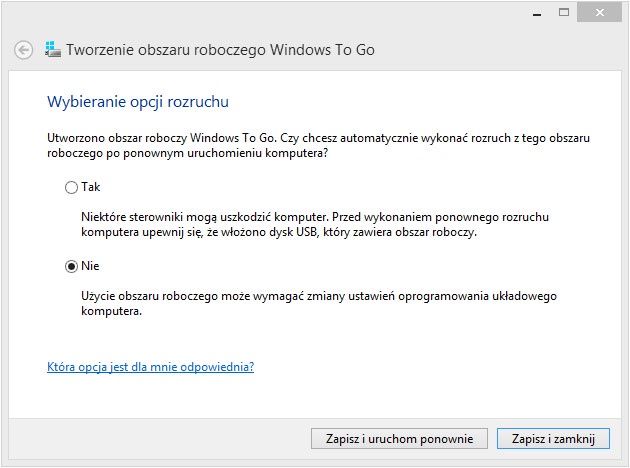Select the Nie radio button

(71, 266)
